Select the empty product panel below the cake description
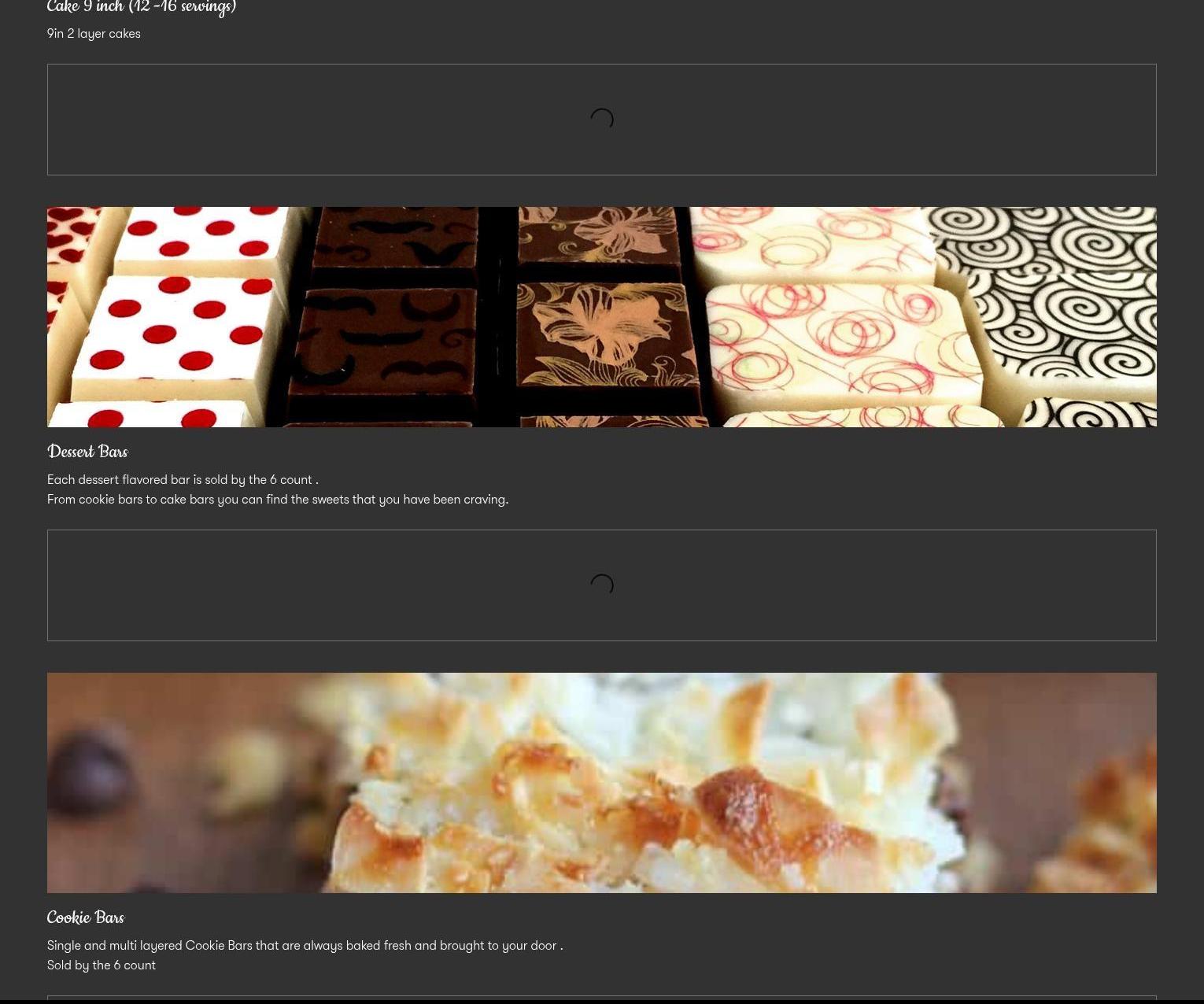The image size is (1204, 1004). (x=315, y=120)
